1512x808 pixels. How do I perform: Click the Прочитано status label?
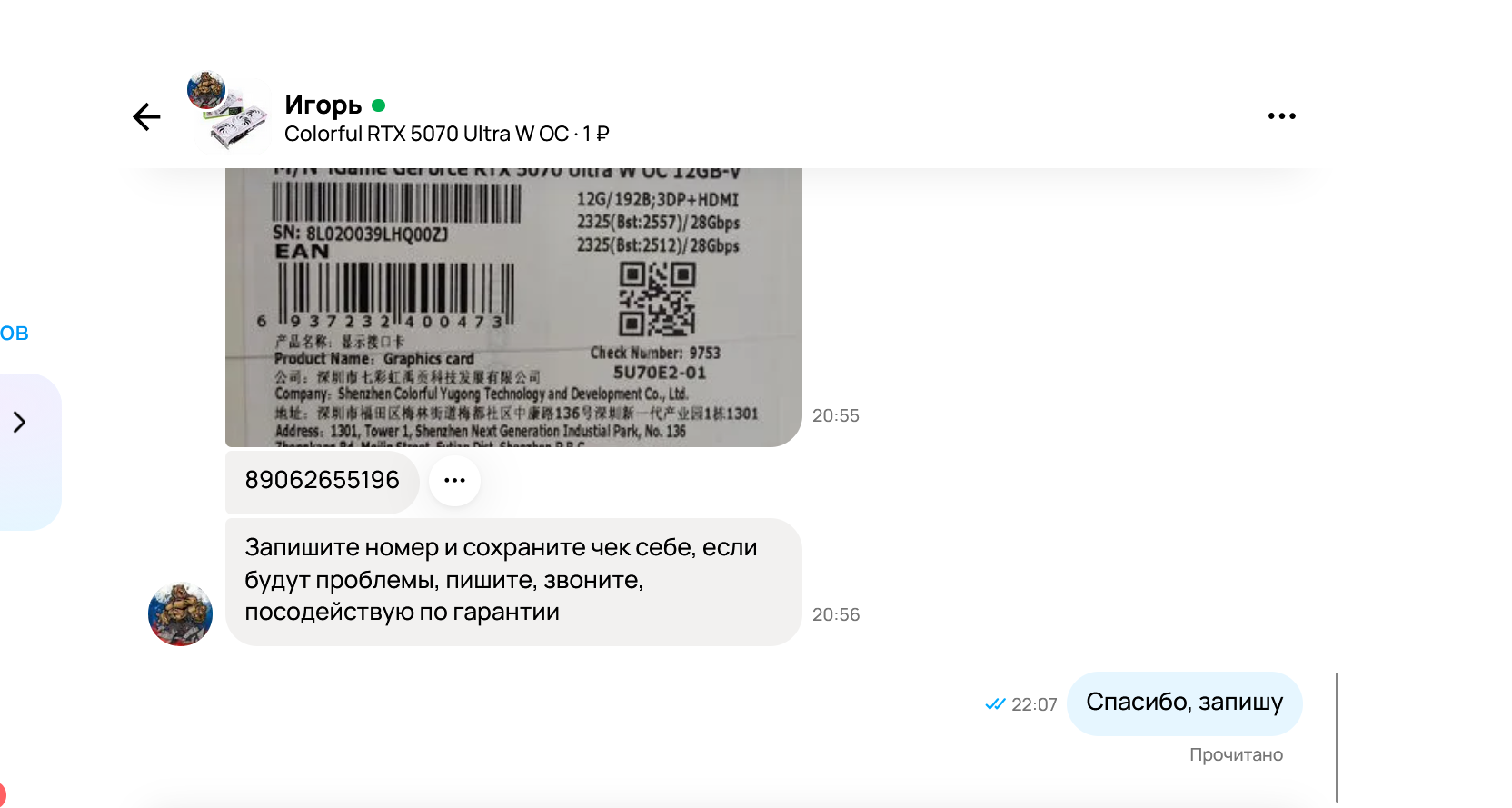click(1236, 754)
